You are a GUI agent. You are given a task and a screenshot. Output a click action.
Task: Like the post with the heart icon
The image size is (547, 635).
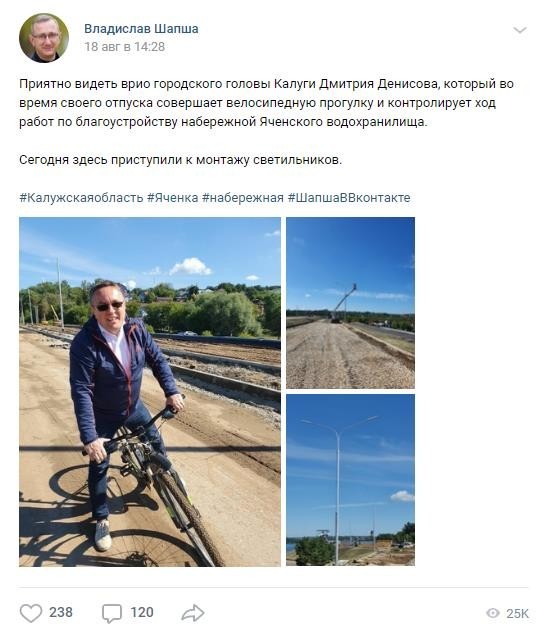point(31,613)
